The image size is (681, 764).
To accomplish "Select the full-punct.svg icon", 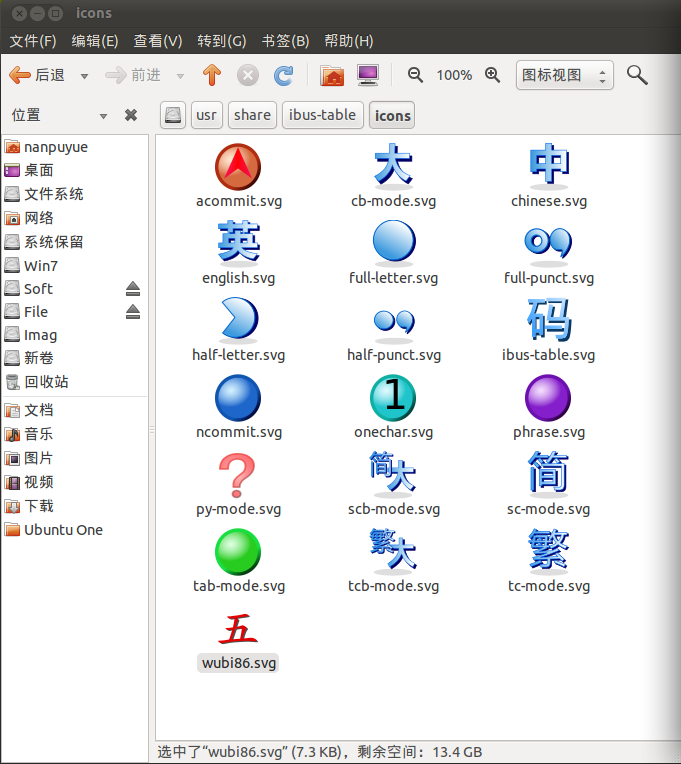I will tap(549, 246).
